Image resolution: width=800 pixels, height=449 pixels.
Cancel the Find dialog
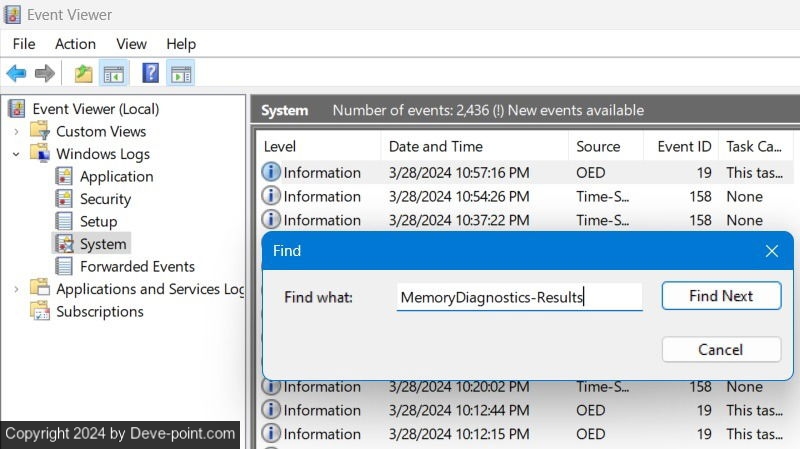click(x=721, y=350)
